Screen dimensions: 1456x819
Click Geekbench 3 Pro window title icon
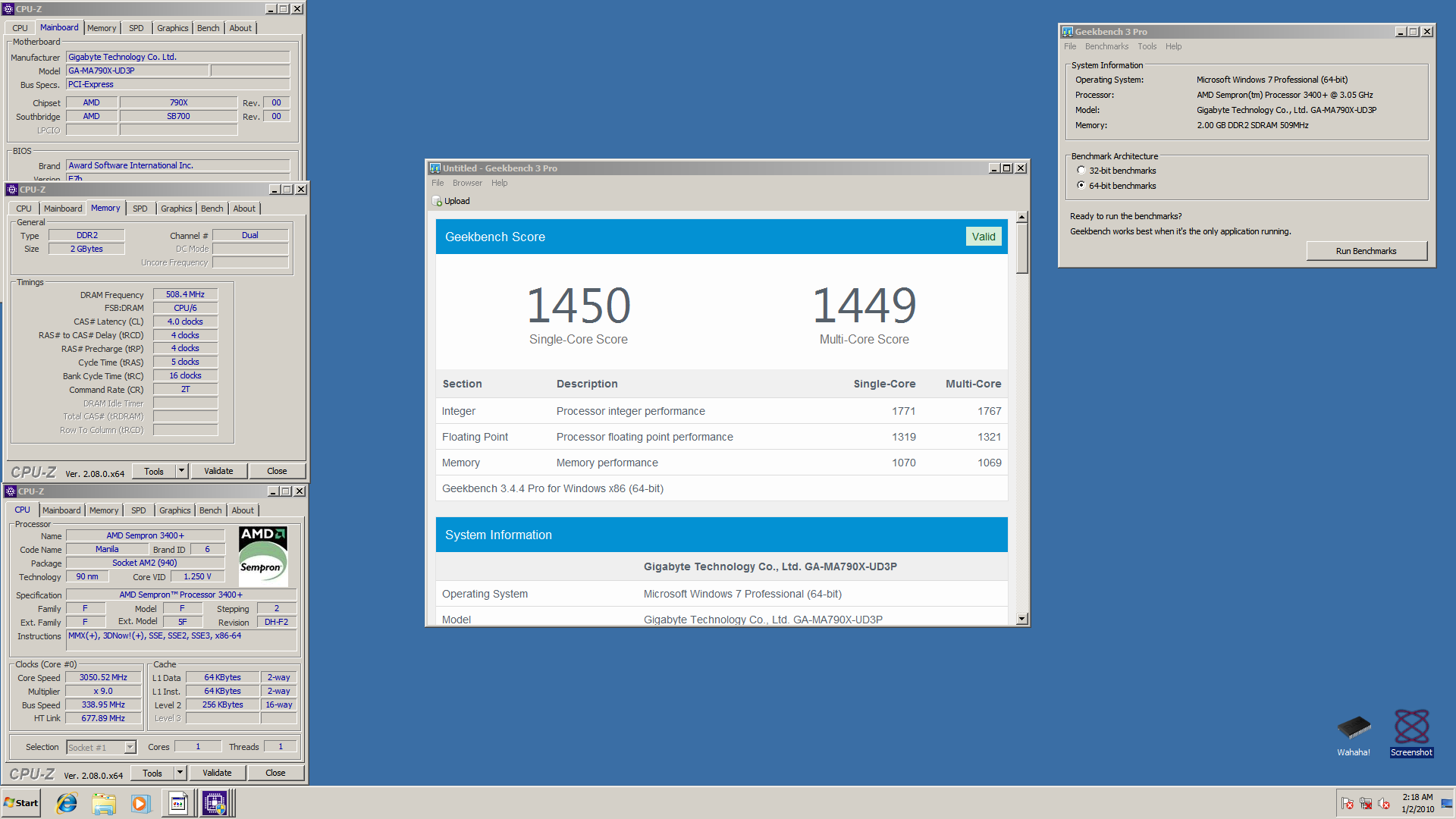(1068, 32)
